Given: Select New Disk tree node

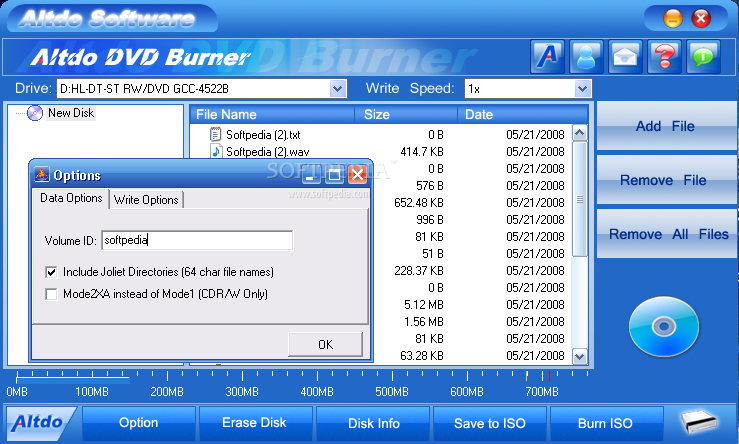Looking at the screenshot, I should (71, 113).
